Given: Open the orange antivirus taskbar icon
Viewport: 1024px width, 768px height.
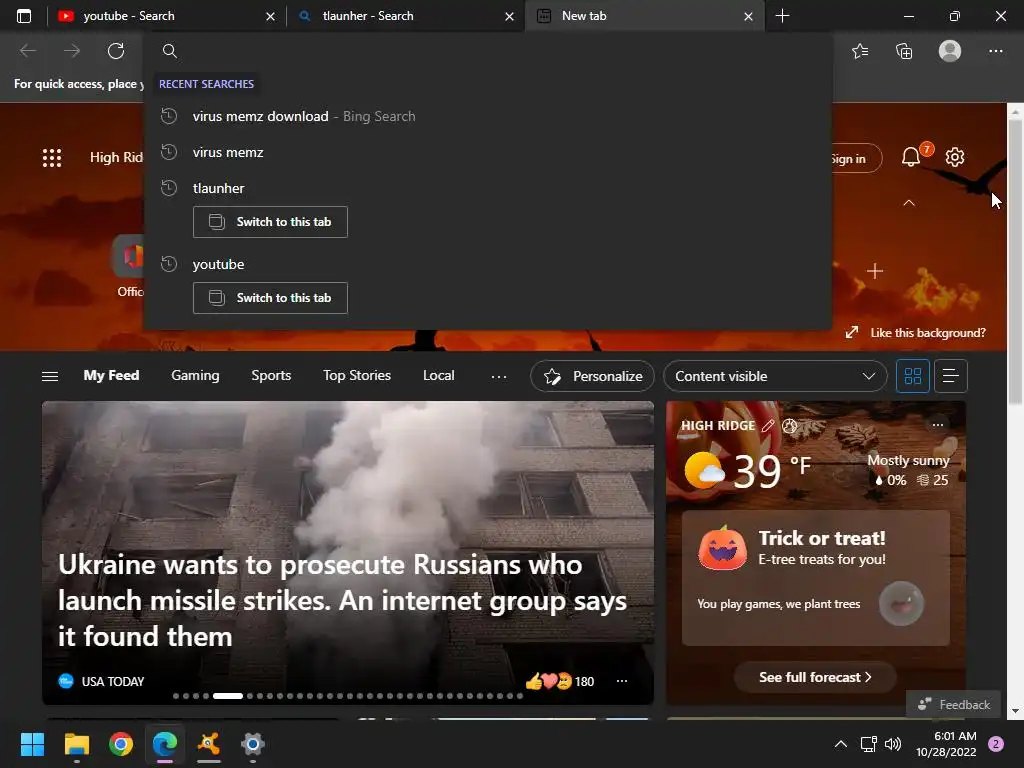Looking at the screenshot, I should 208,744.
